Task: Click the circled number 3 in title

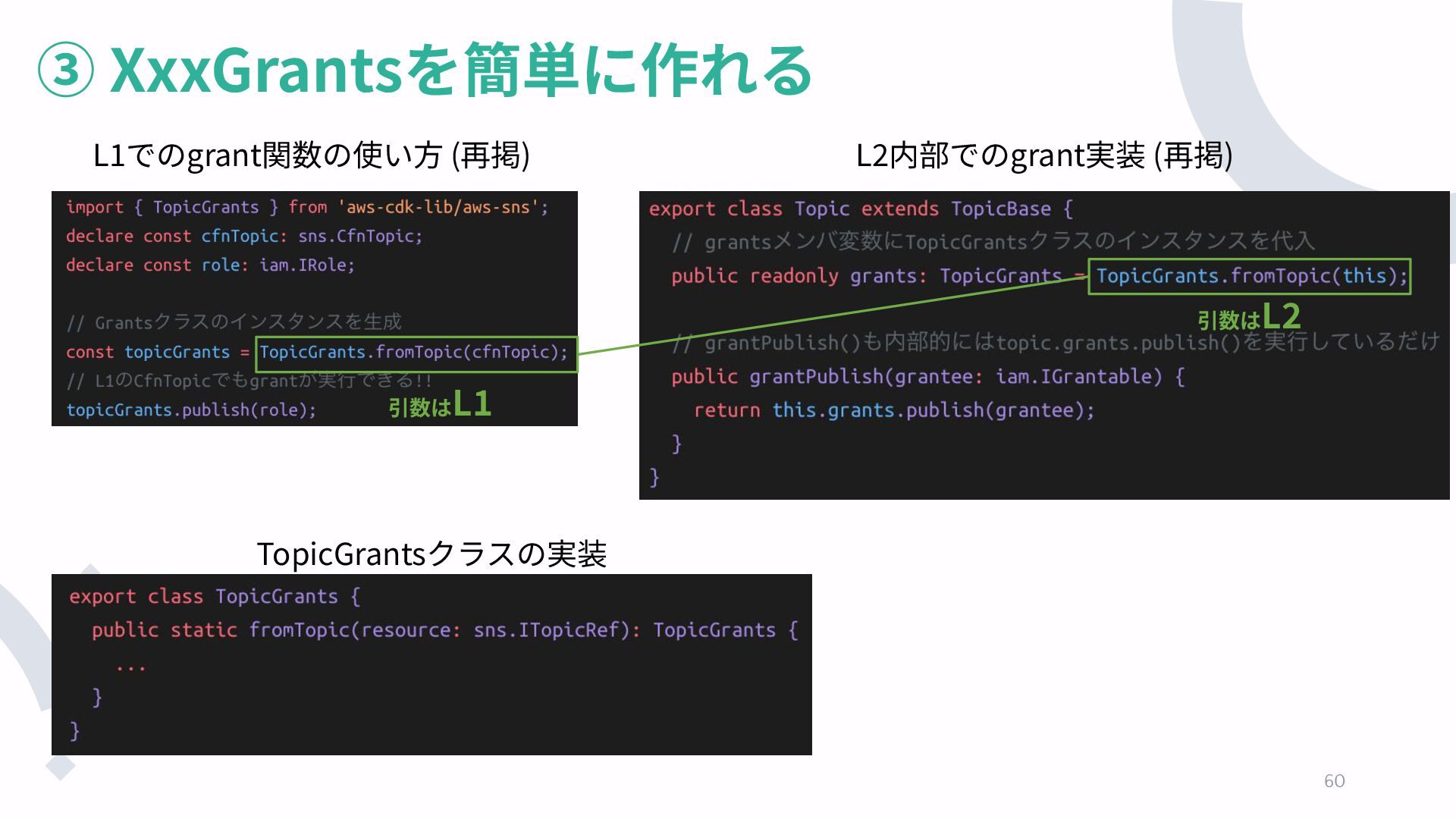Action: (66, 70)
